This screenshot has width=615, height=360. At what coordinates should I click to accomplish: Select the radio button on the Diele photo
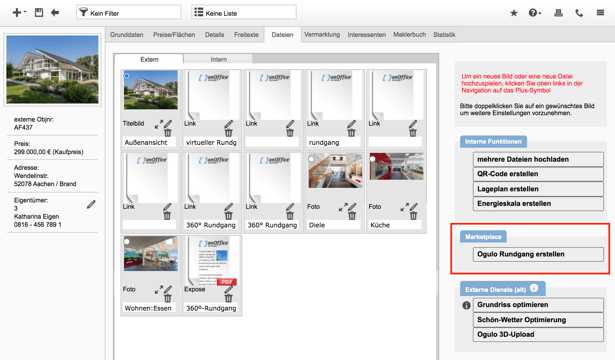tap(311, 159)
